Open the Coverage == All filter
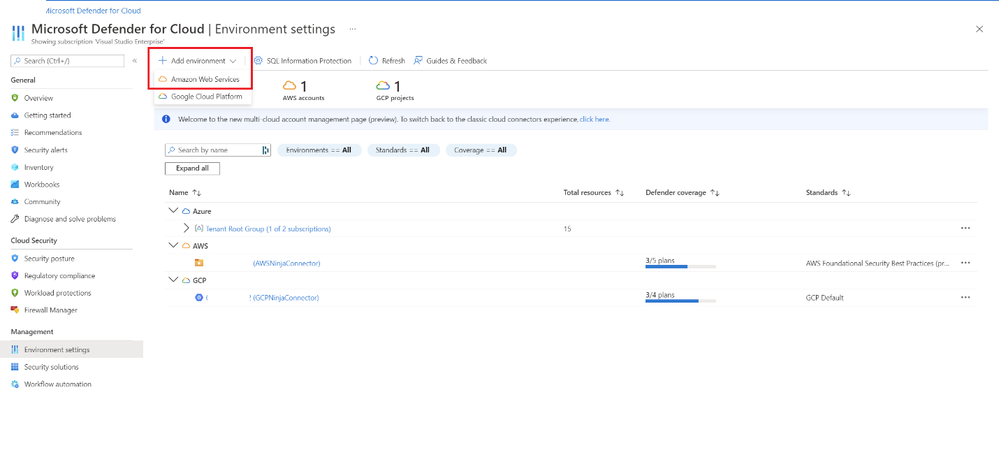 pos(481,150)
